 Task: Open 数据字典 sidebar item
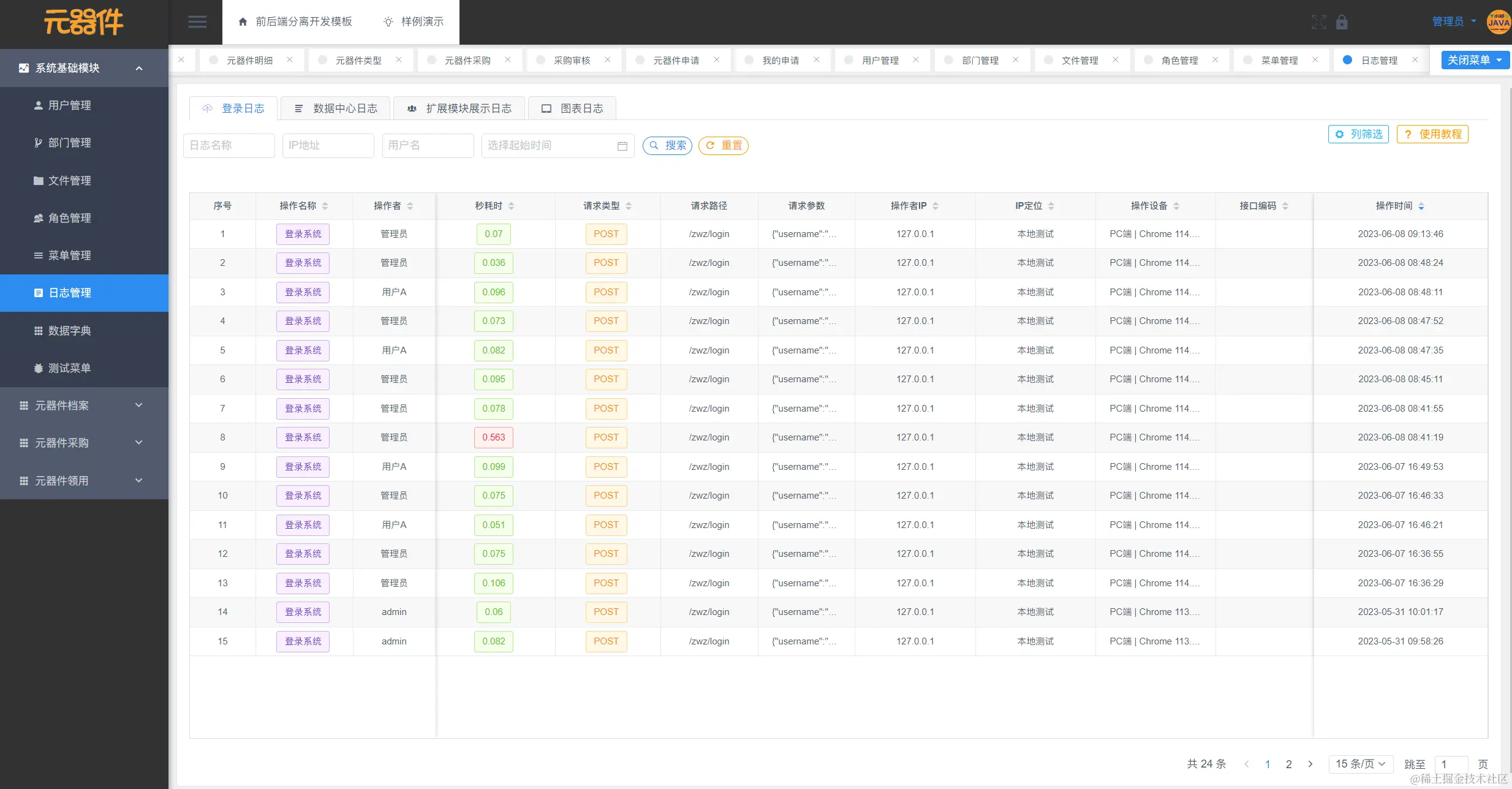tap(69, 331)
